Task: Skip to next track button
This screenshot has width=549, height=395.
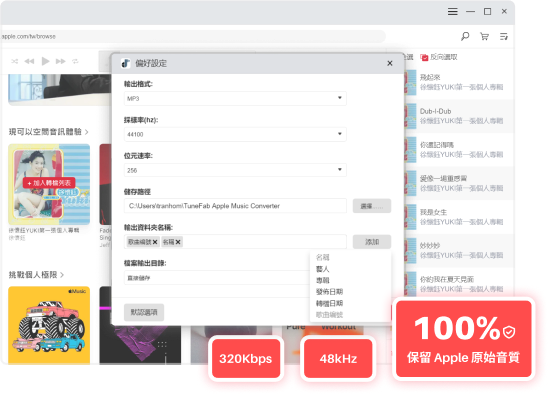Action: tap(61, 61)
